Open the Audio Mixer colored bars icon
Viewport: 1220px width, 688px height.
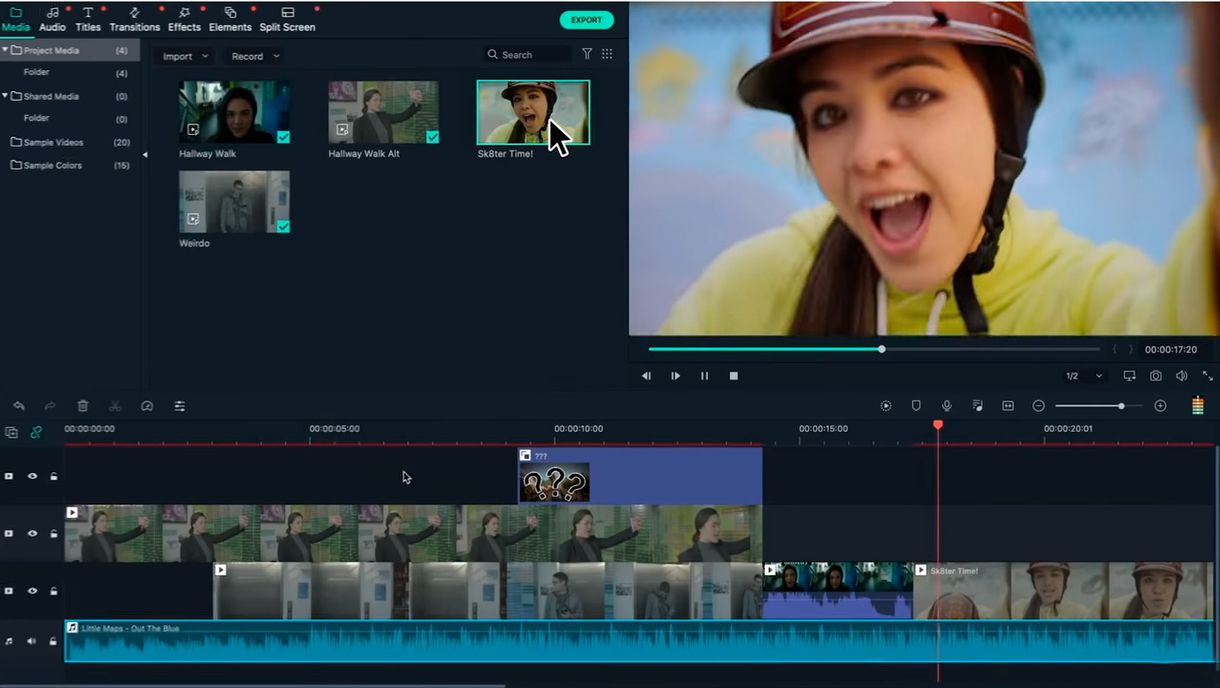tap(1197, 405)
